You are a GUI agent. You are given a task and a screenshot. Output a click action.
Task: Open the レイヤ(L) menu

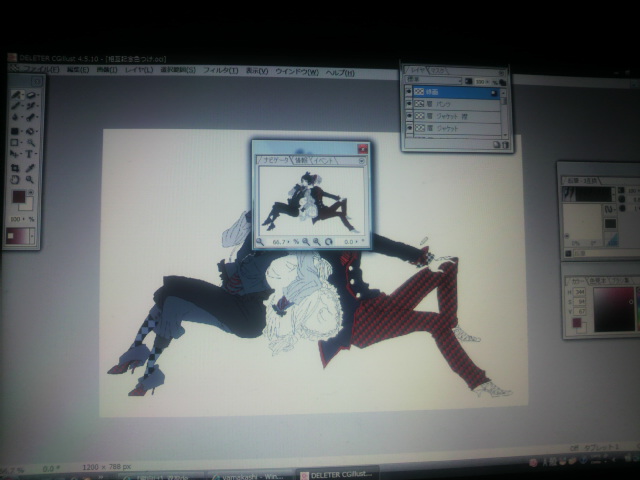pos(139,70)
